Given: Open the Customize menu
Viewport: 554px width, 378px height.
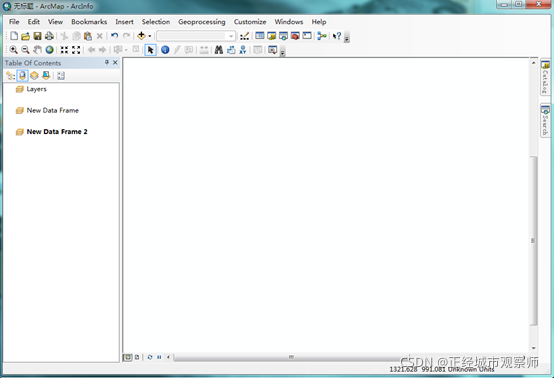Looking at the screenshot, I should pos(250,22).
